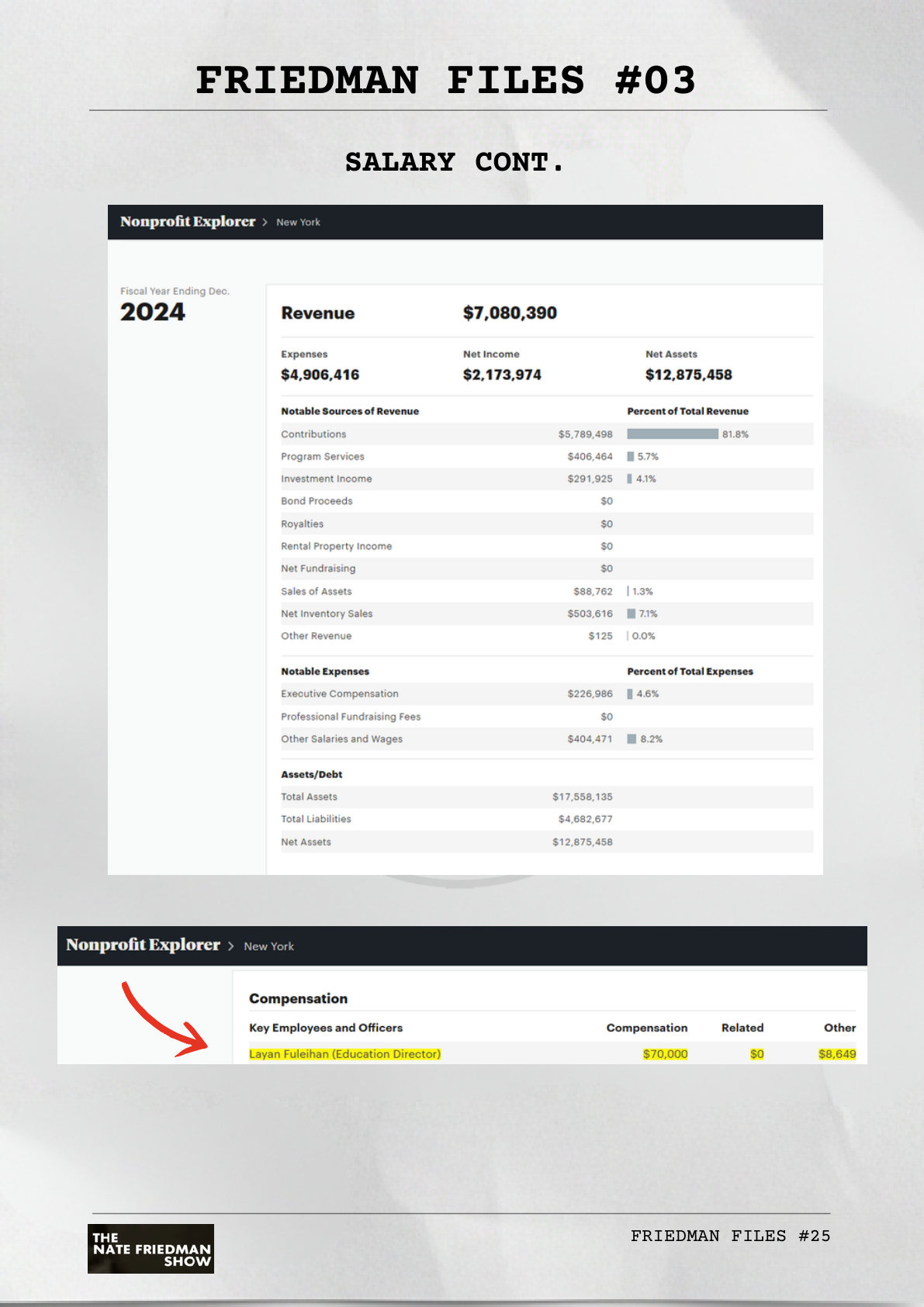Click the Notable Expenses heading
Viewport: 924px width, 1307px height.
coord(325,672)
